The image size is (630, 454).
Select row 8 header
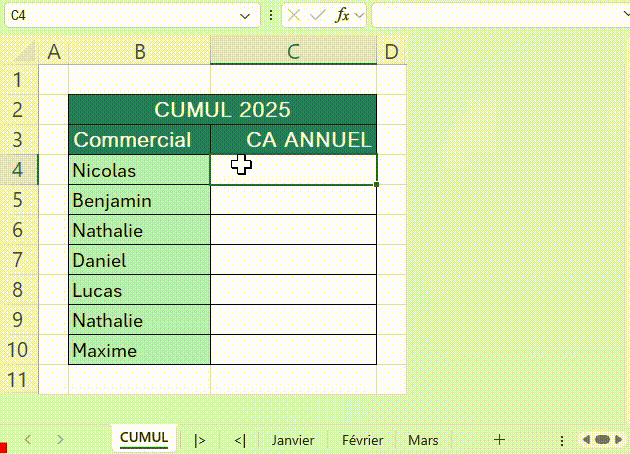(18, 290)
